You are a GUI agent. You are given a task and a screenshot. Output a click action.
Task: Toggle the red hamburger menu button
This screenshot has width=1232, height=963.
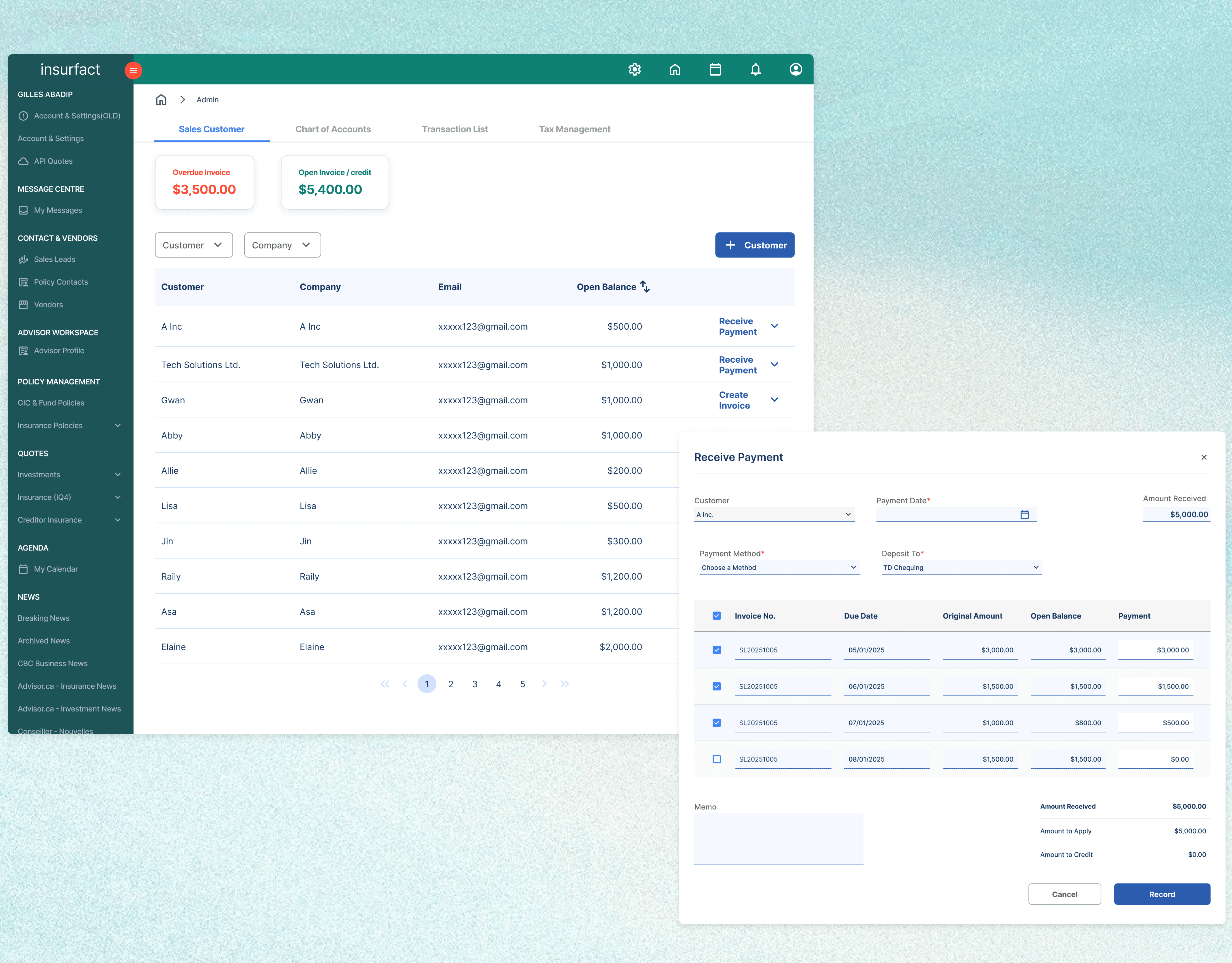pyautogui.click(x=133, y=71)
